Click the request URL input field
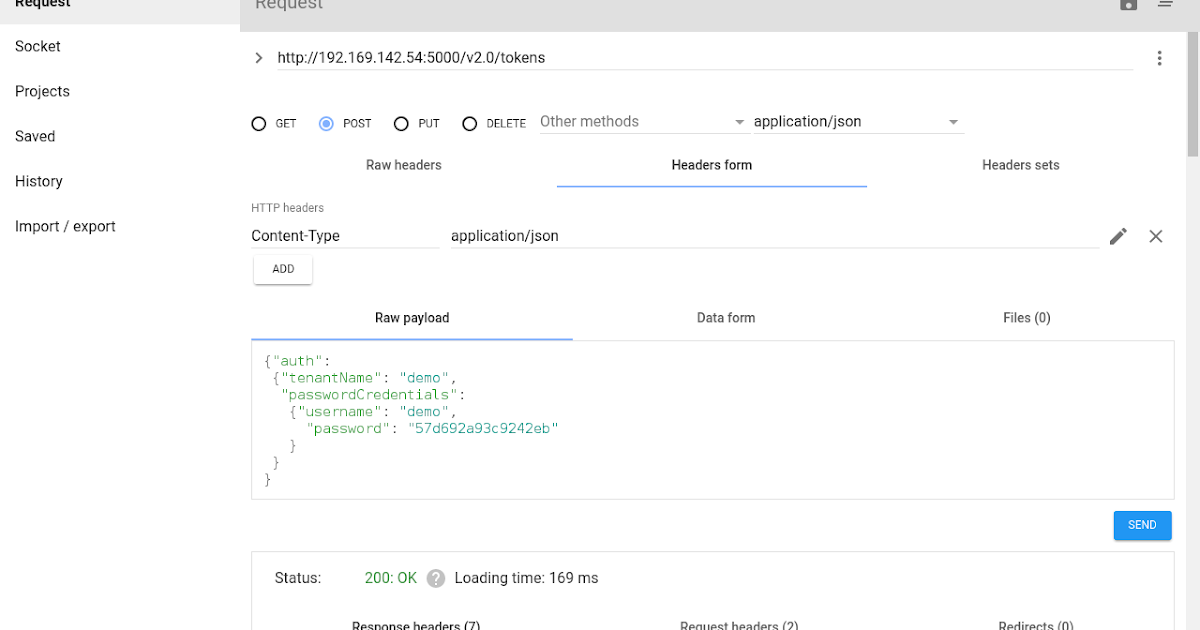This screenshot has width=1200, height=630. pos(700,58)
